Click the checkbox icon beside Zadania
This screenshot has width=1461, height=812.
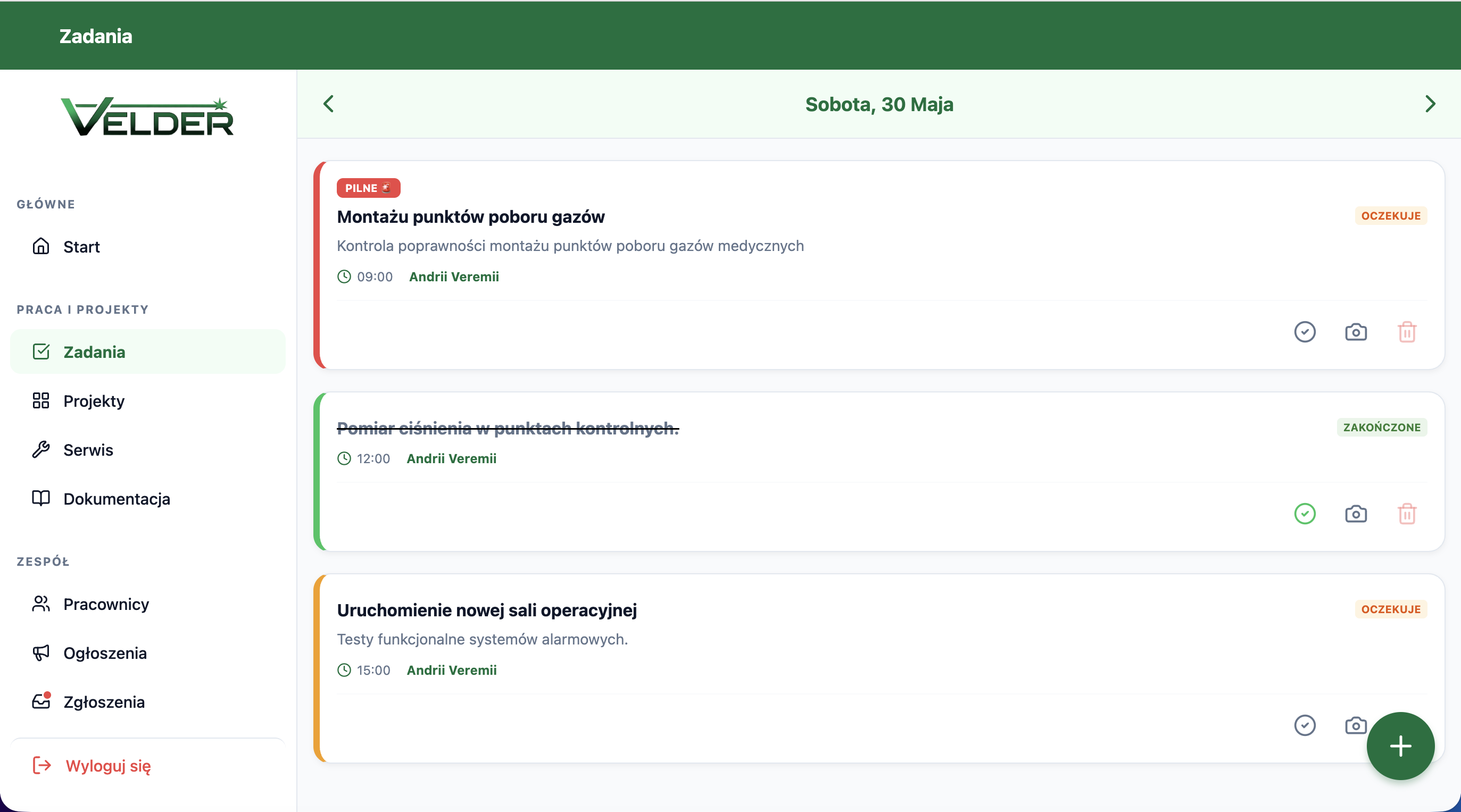[41, 351]
